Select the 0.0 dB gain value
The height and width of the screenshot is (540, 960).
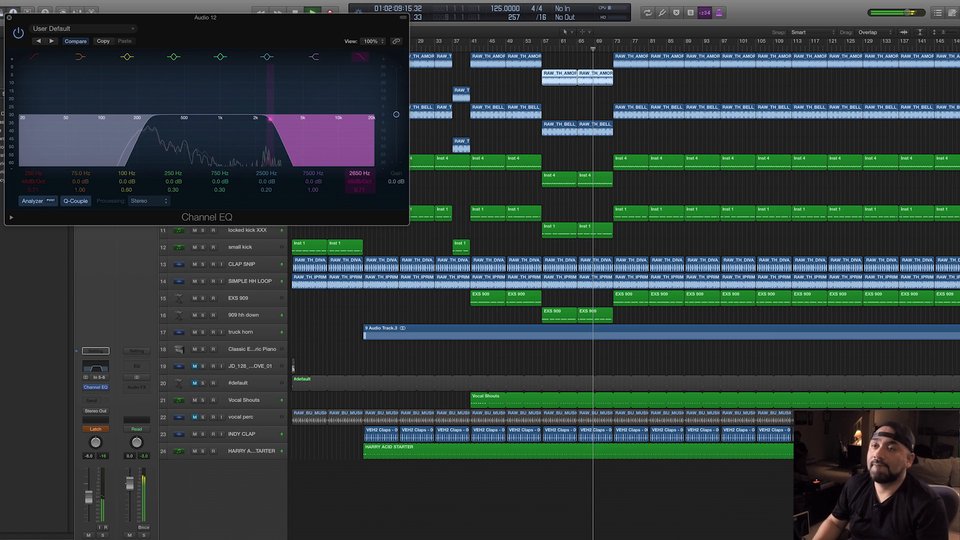396,181
